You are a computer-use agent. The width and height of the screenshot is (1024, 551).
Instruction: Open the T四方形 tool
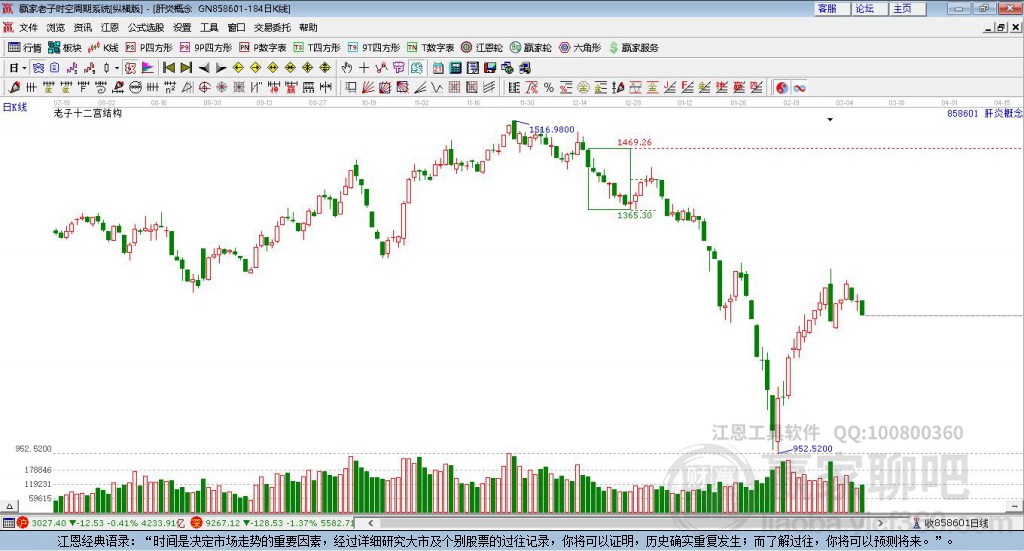[317, 48]
